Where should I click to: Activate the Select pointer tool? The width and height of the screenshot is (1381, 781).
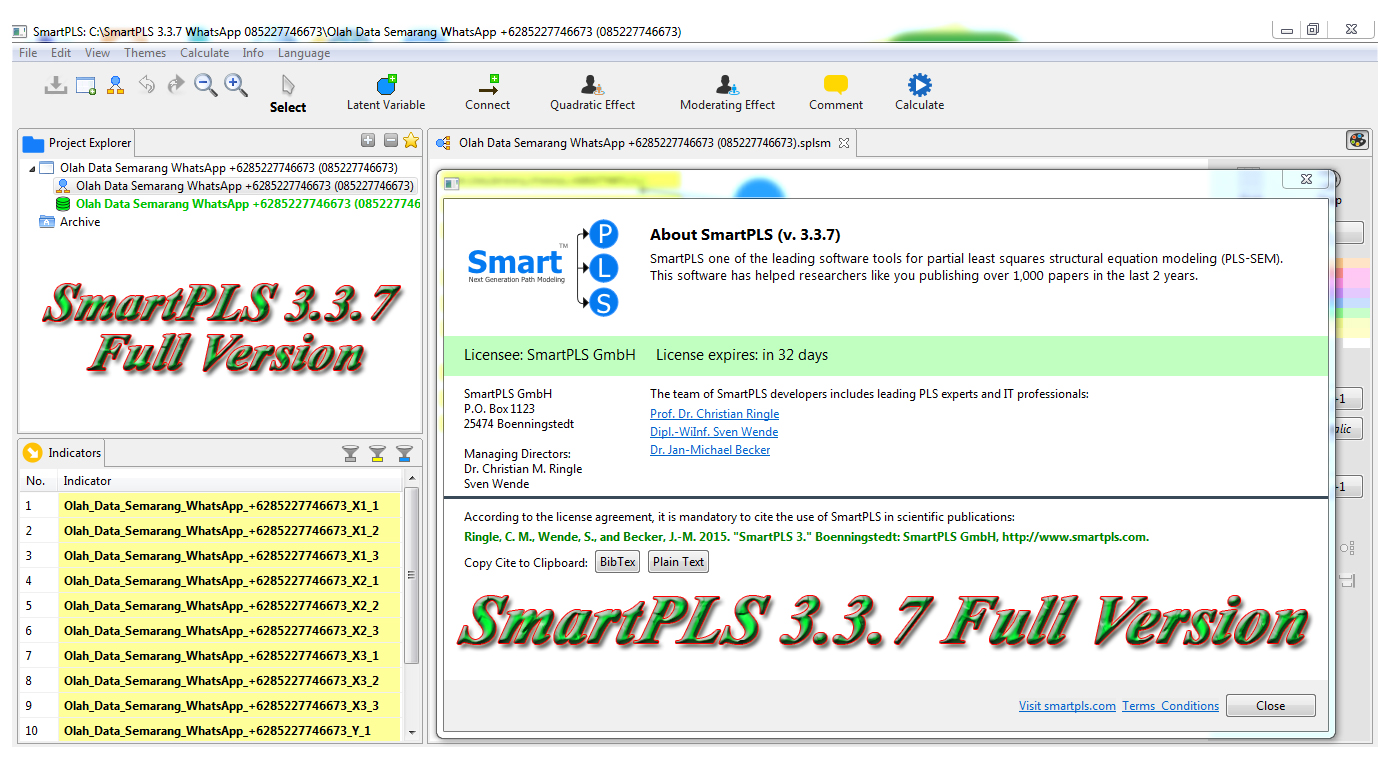pyautogui.click(x=288, y=94)
